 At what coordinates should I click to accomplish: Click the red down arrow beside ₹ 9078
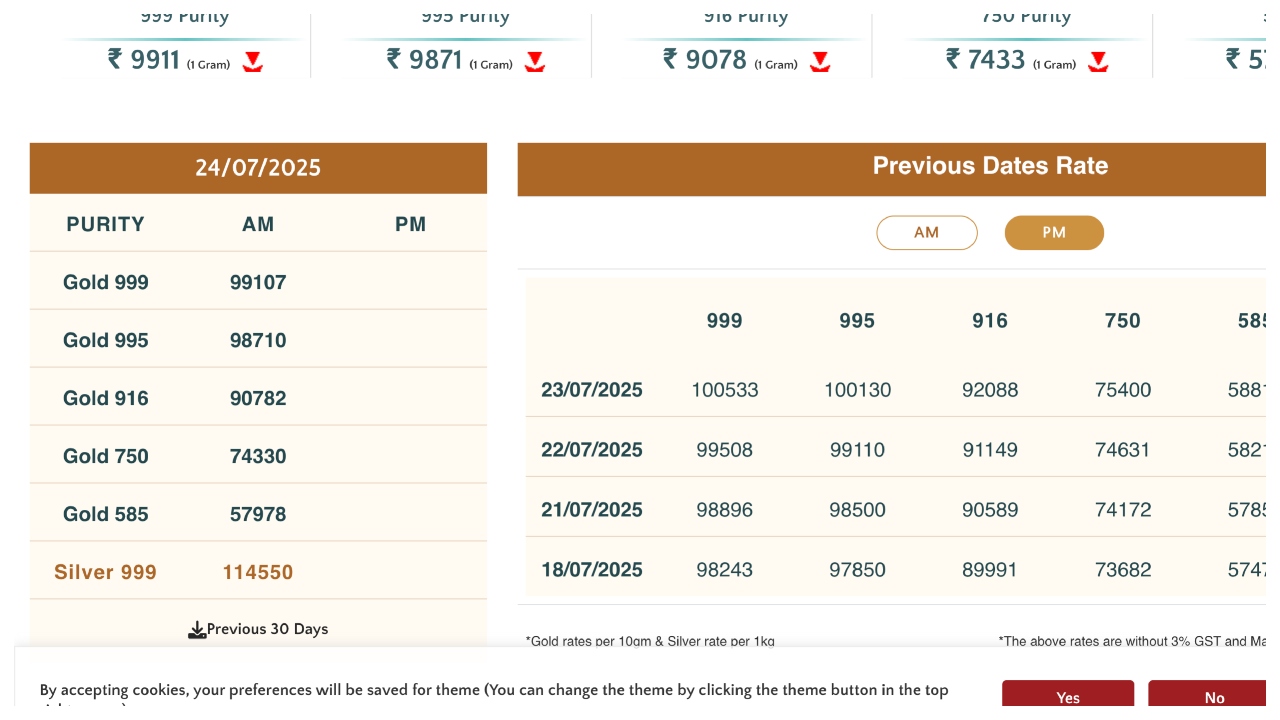pyautogui.click(x=820, y=62)
